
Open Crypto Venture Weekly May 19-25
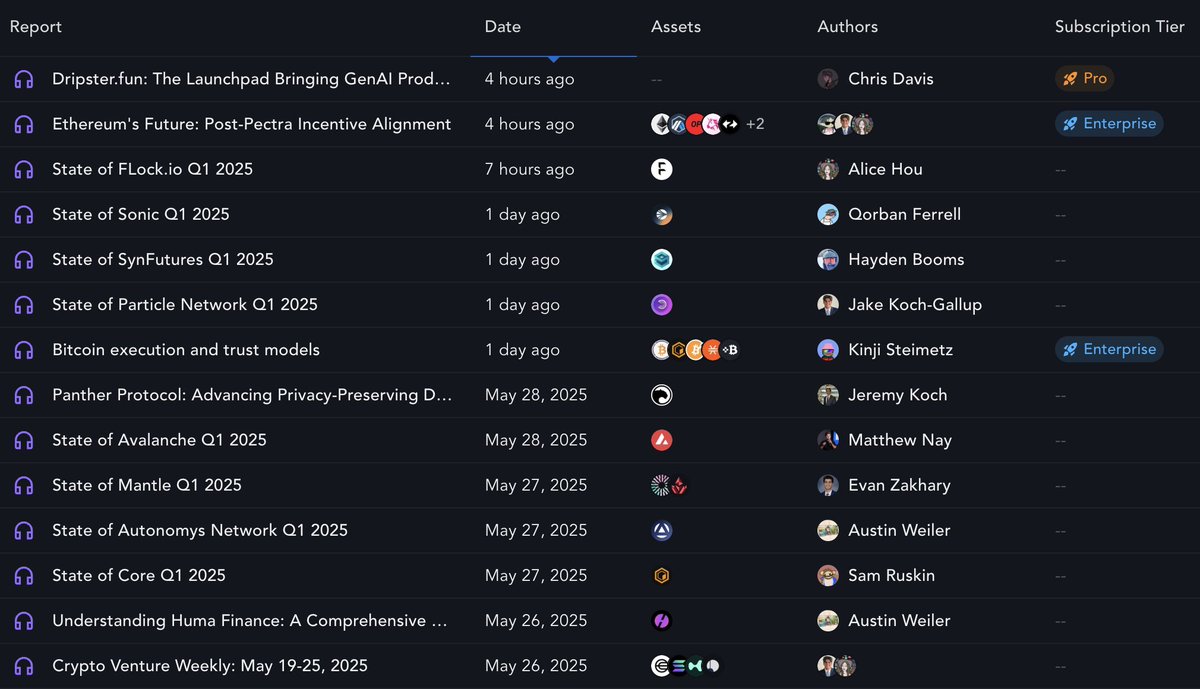coord(210,665)
